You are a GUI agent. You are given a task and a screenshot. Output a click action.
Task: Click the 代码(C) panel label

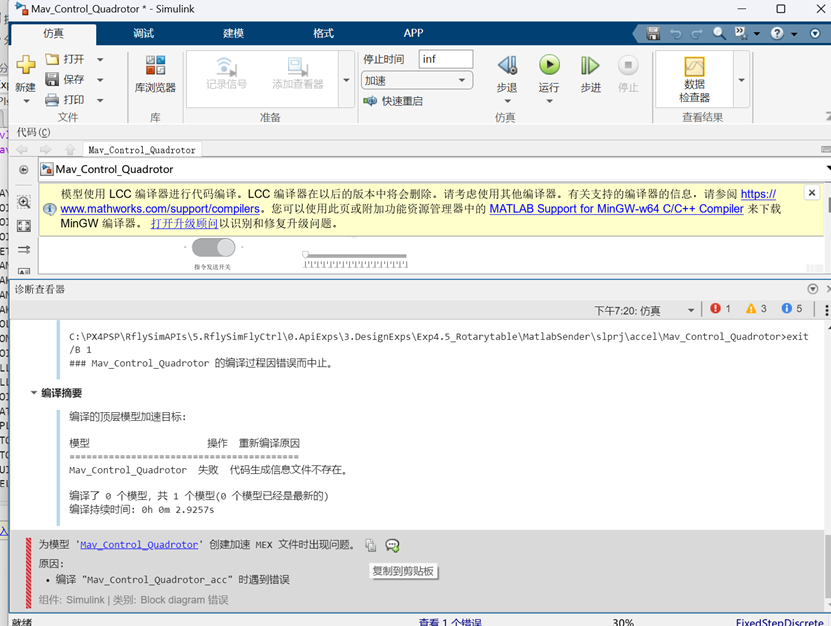33,132
